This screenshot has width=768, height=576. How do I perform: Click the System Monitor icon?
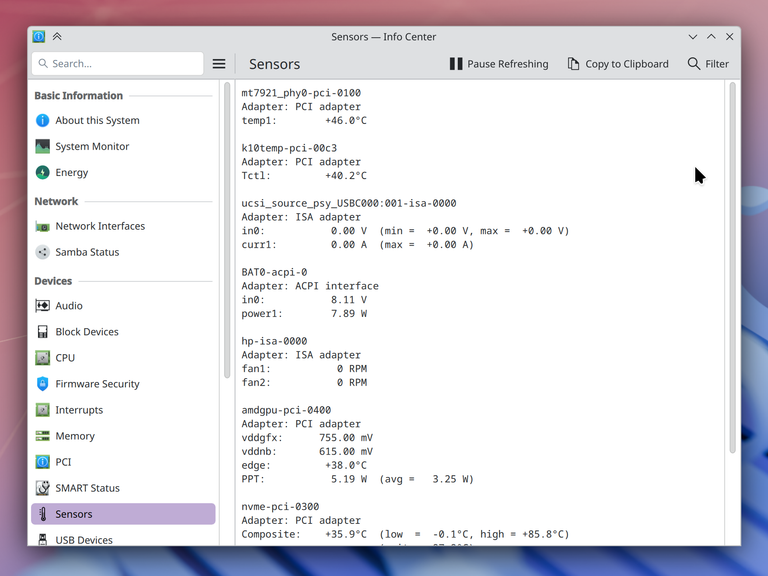pyautogui.click(x=43, y=146)
